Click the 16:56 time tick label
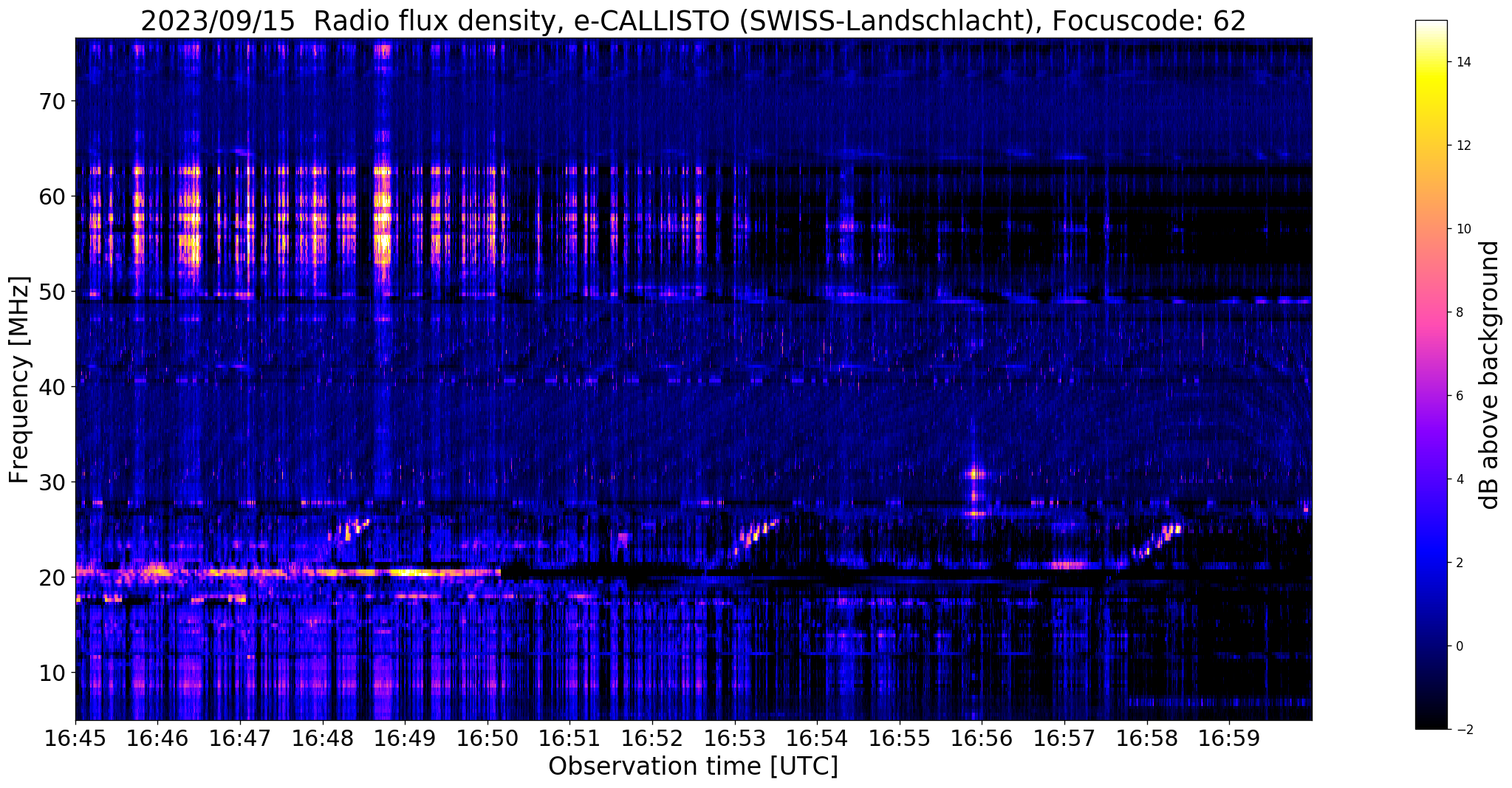Viewport: 1512px width, 788px height. pyautogui.click(x=982, y=739)
